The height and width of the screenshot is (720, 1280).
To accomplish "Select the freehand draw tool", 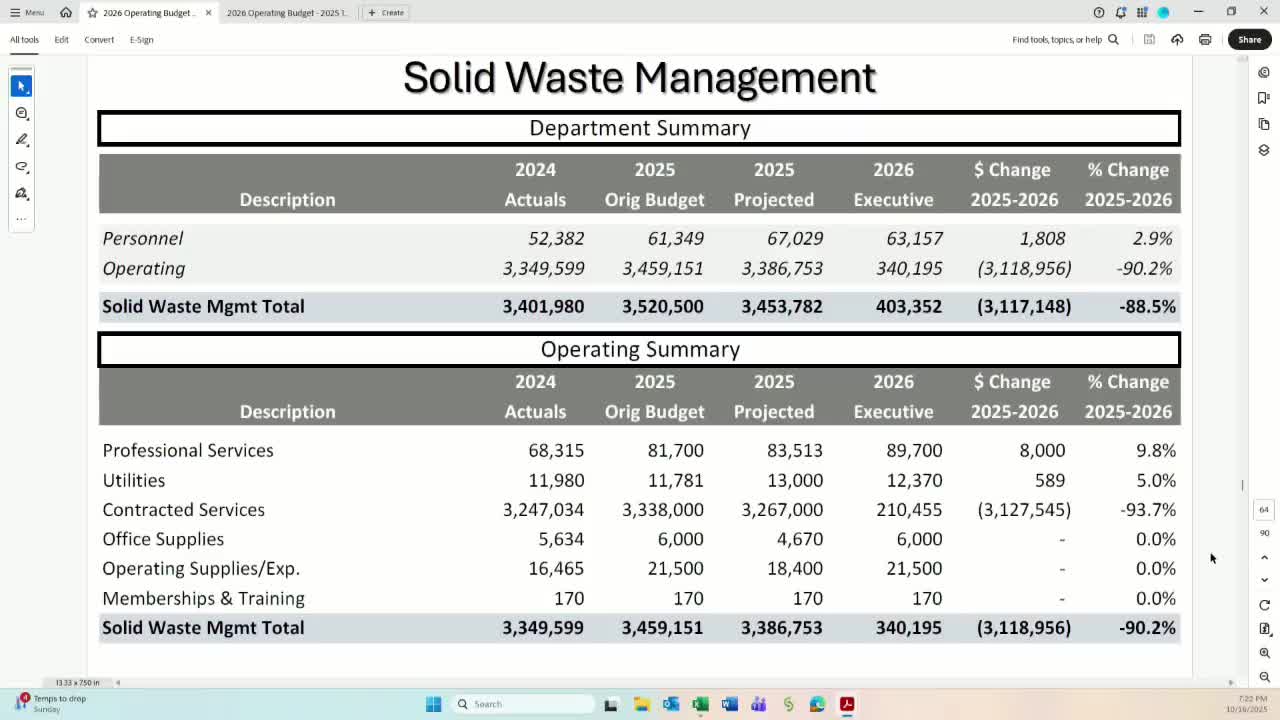I will (x=21, y=167).
